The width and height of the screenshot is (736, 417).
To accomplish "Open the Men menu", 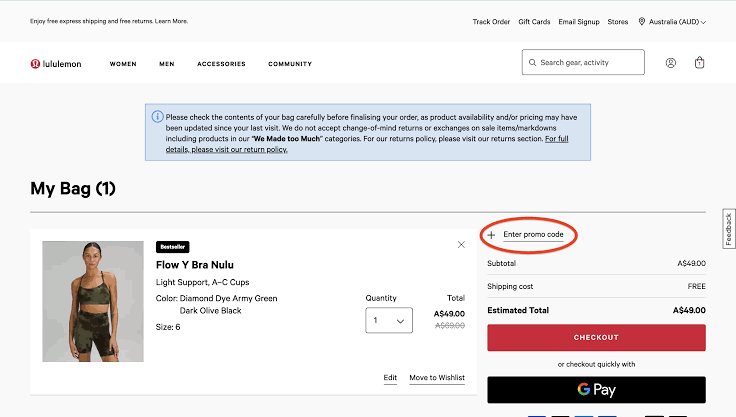I will (x=167, y=64).
